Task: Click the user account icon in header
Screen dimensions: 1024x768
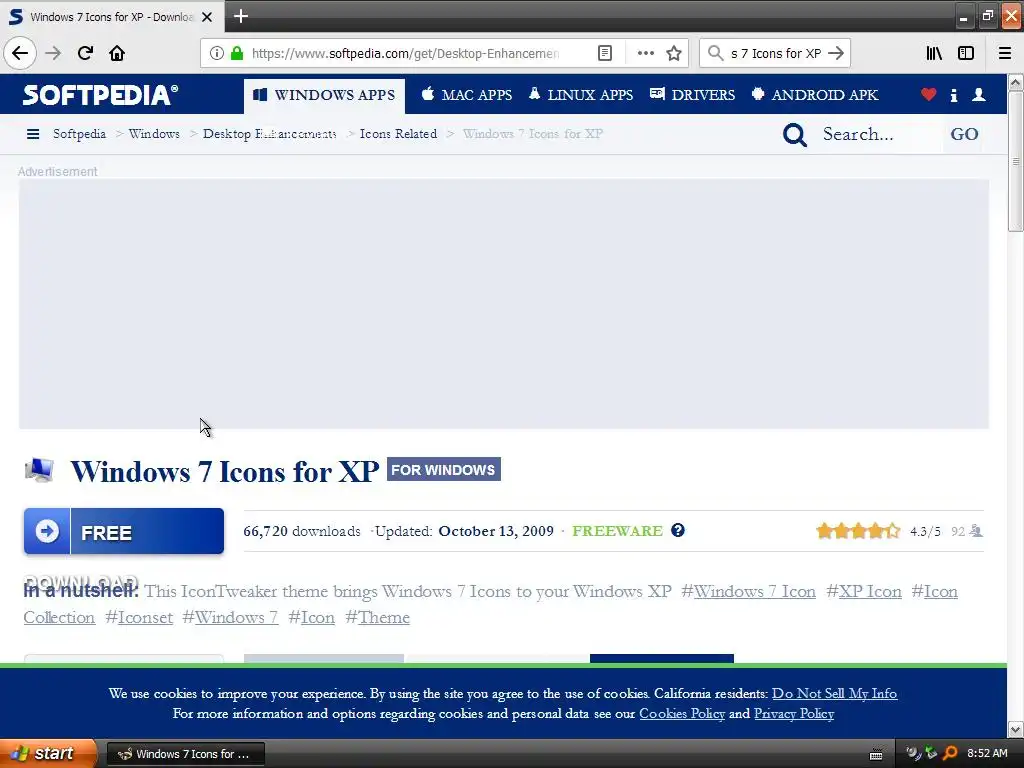Action: tap(978, 95)
